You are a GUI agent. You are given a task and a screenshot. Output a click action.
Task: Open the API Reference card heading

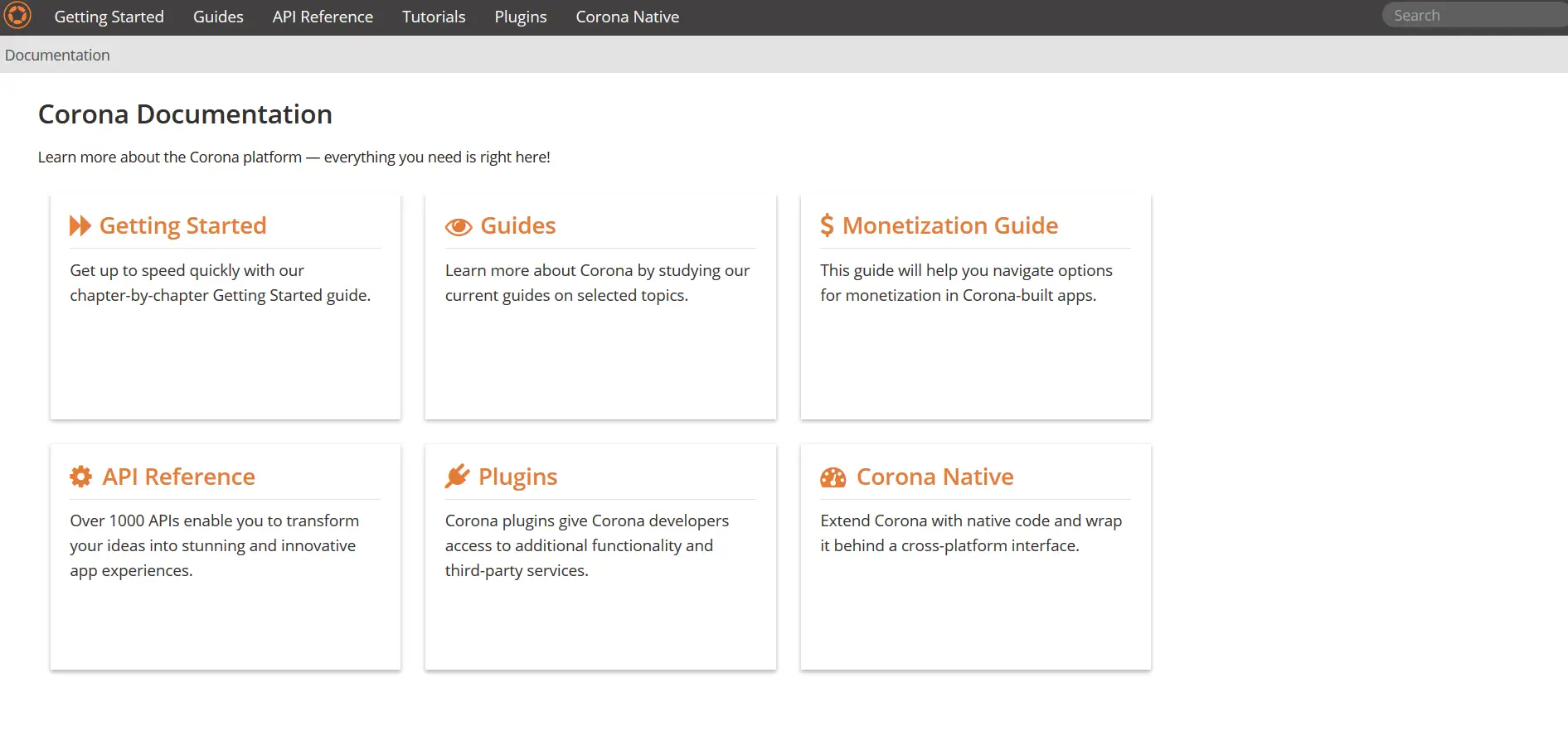pos(178,477)
